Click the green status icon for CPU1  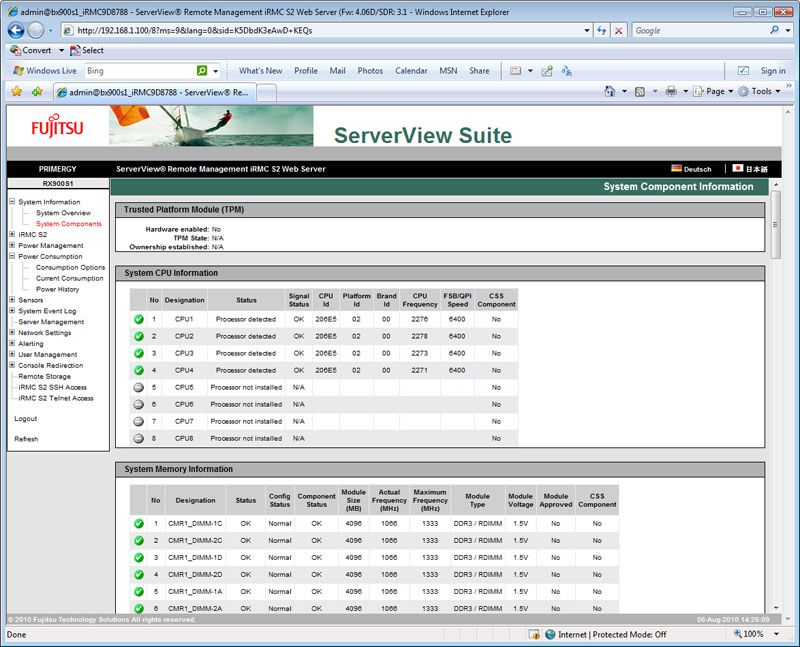[x=139, y=319]
